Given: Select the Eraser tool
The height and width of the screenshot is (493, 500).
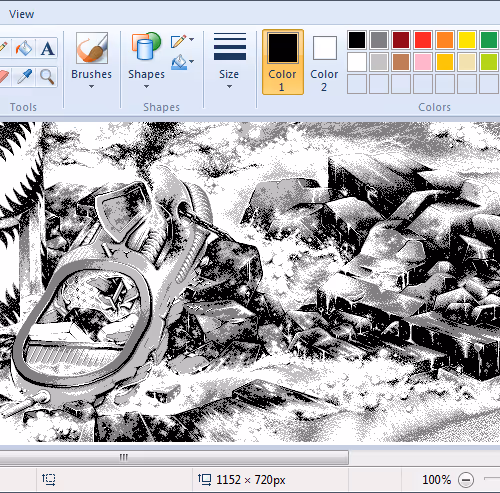Looking at the screenshot, I should tap(3, 77).
